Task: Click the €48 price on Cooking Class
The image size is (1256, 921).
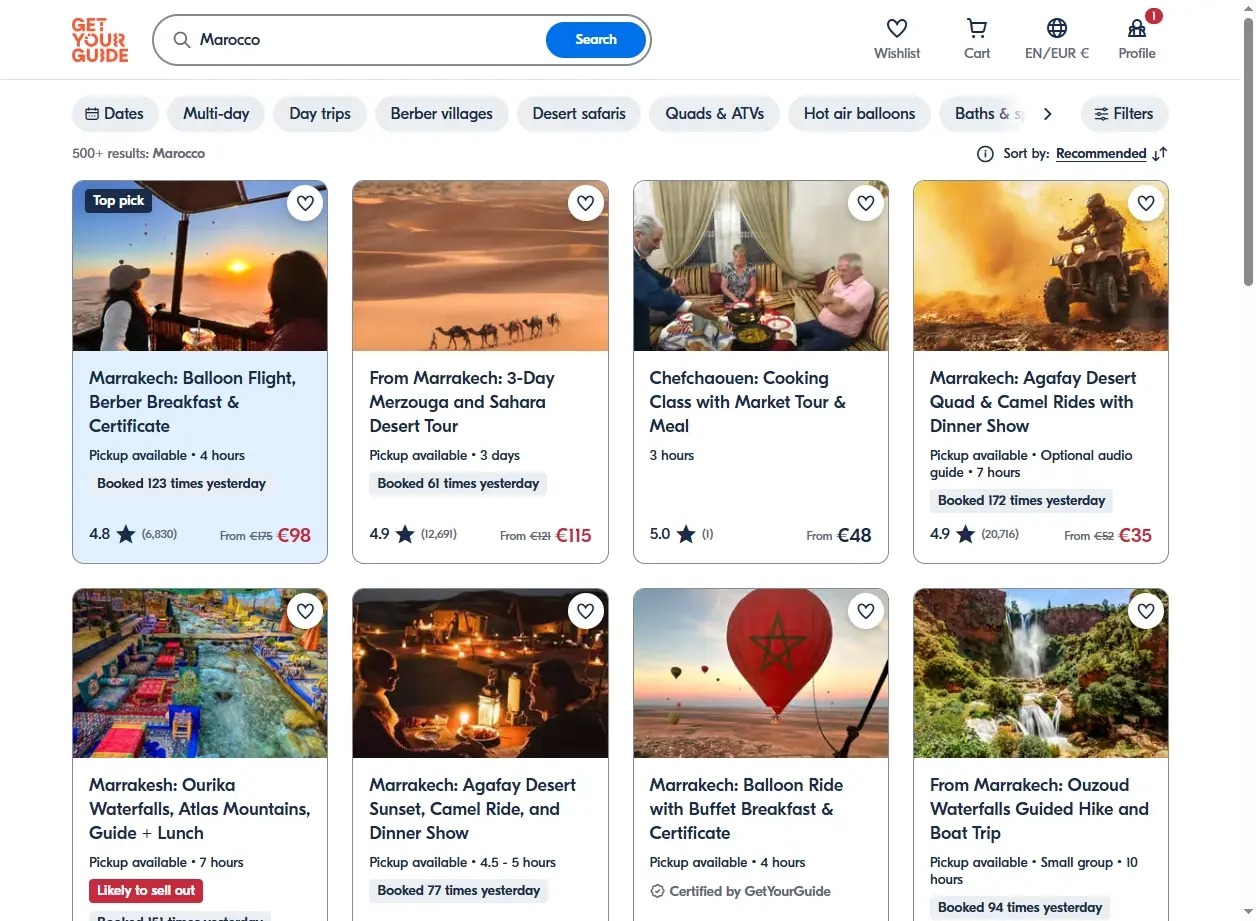Action: coord(854,535)
